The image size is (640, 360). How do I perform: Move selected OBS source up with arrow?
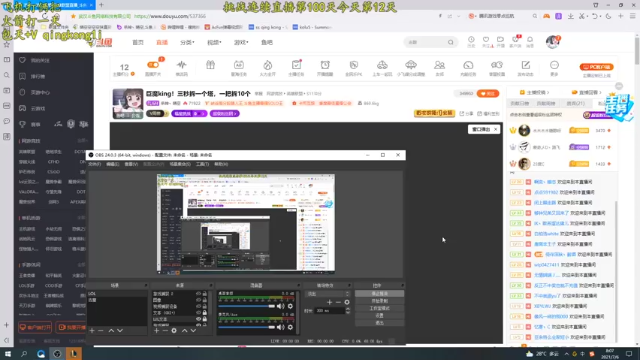184,330
